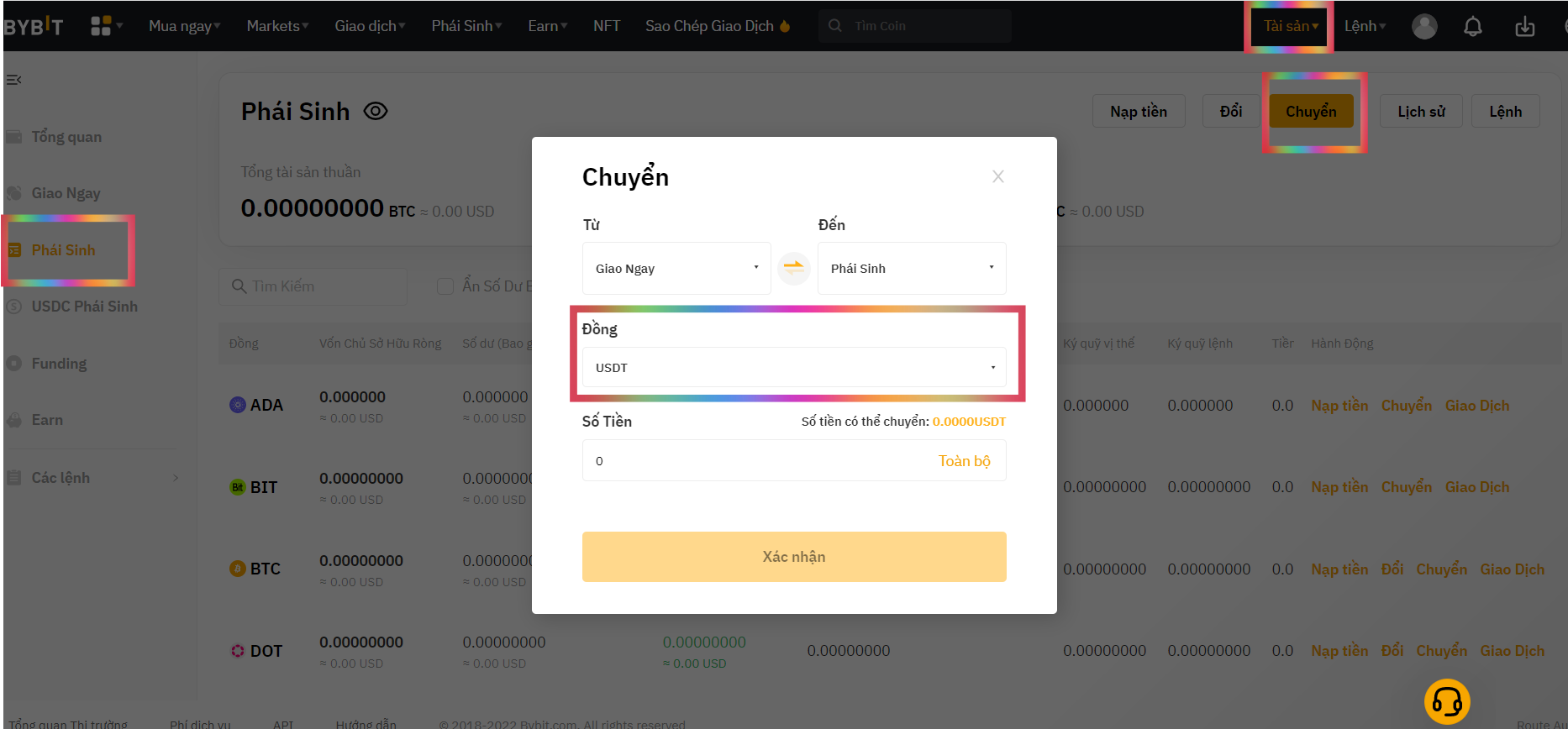
Task: Expand the Mua ngay menu
Action: (184, 26)
